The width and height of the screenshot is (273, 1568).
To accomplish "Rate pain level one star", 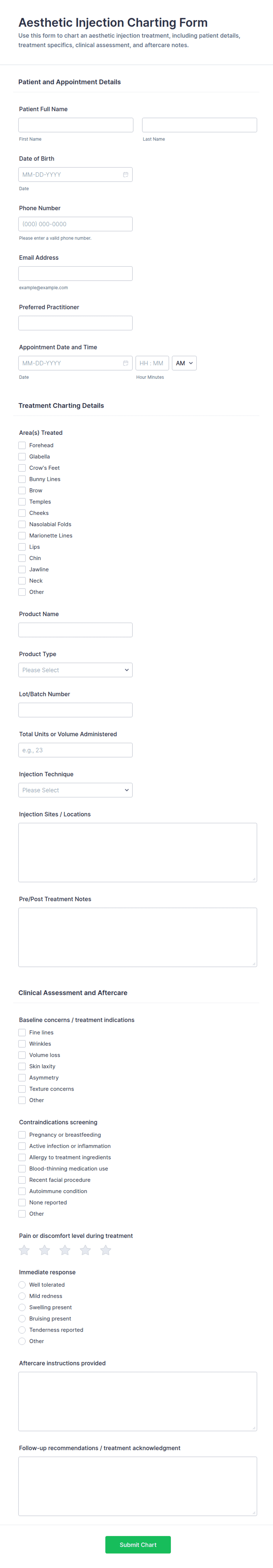I will (24, 1250).
